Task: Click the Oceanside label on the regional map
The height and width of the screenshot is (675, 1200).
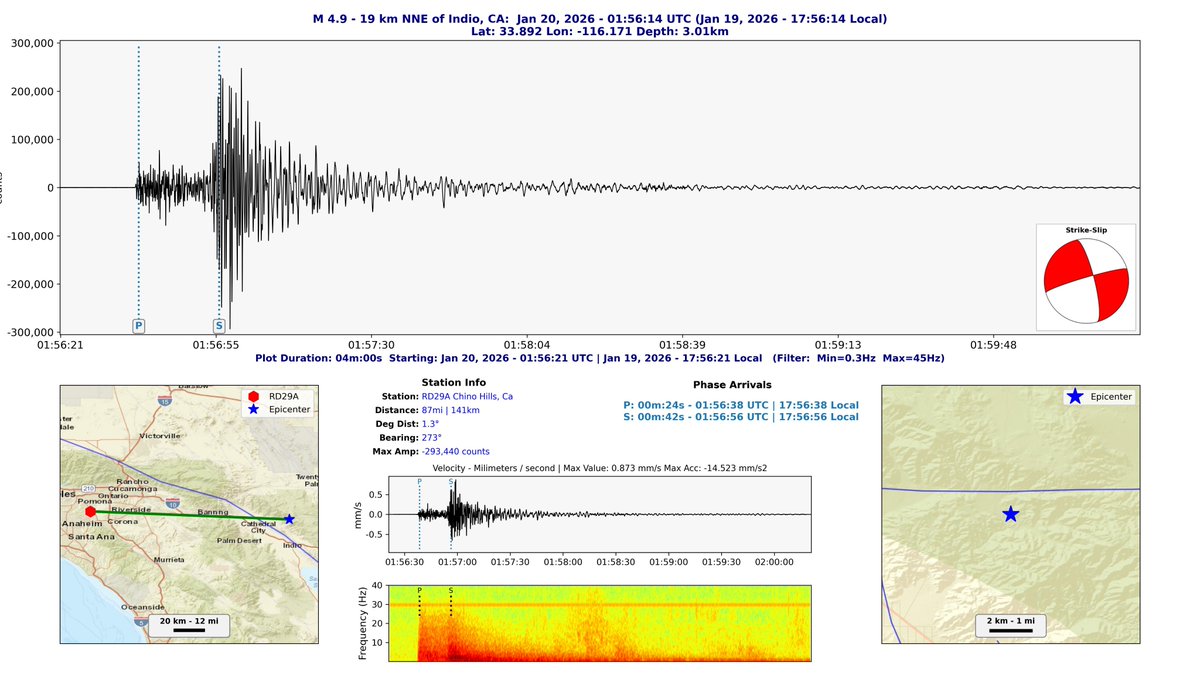Action: pos(143,607)
